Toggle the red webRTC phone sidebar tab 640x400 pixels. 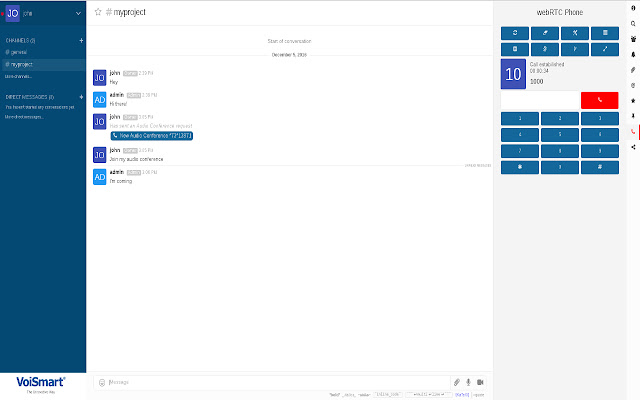pos(633,131)
